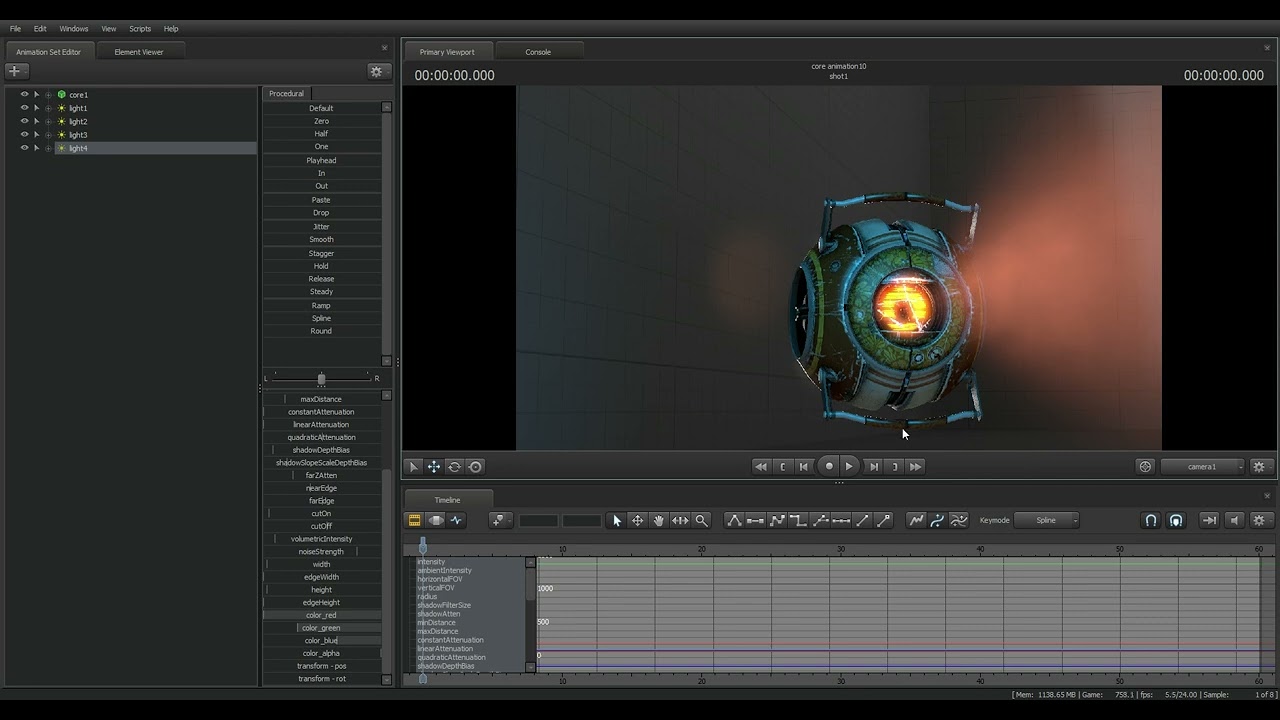
Task: Toggle selectable arrow for core1
Action: (x=37, y=94)
